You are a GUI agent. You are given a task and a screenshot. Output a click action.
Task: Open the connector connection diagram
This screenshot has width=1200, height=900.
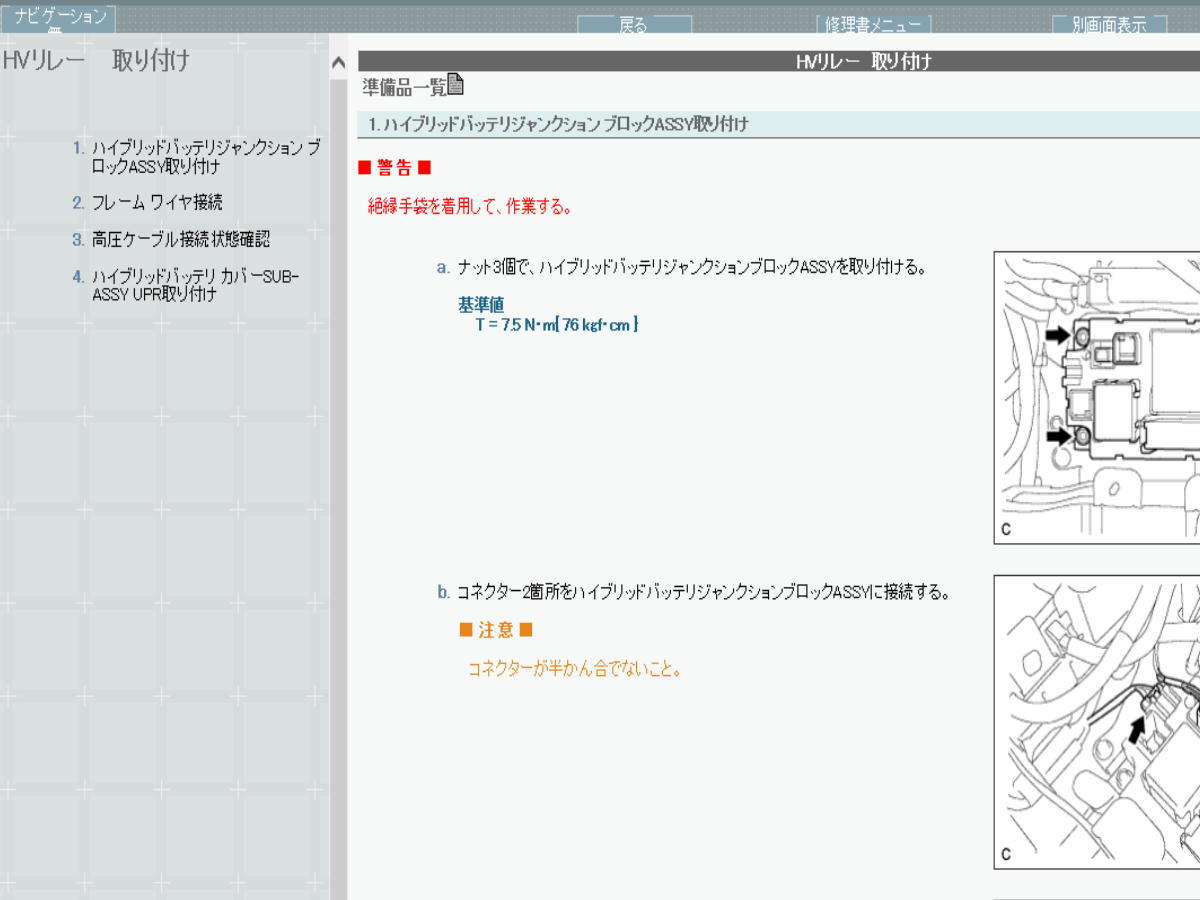[1096, 721]
